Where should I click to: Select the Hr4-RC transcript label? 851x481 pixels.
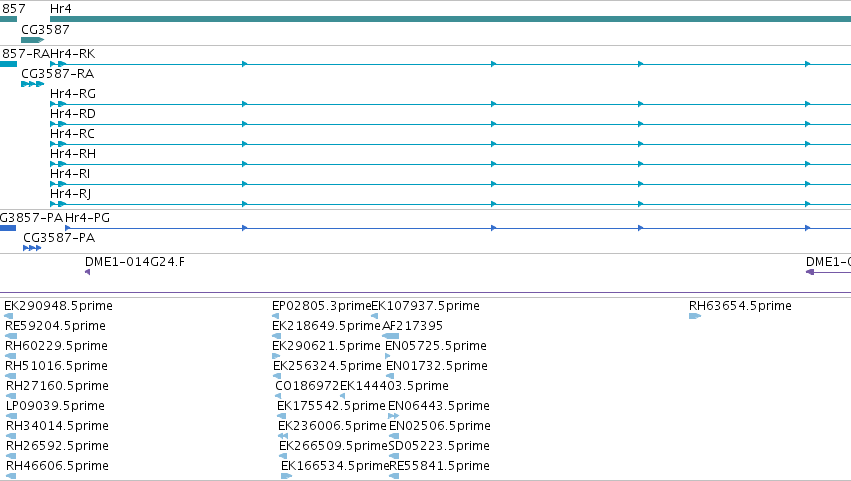[72, 134]
